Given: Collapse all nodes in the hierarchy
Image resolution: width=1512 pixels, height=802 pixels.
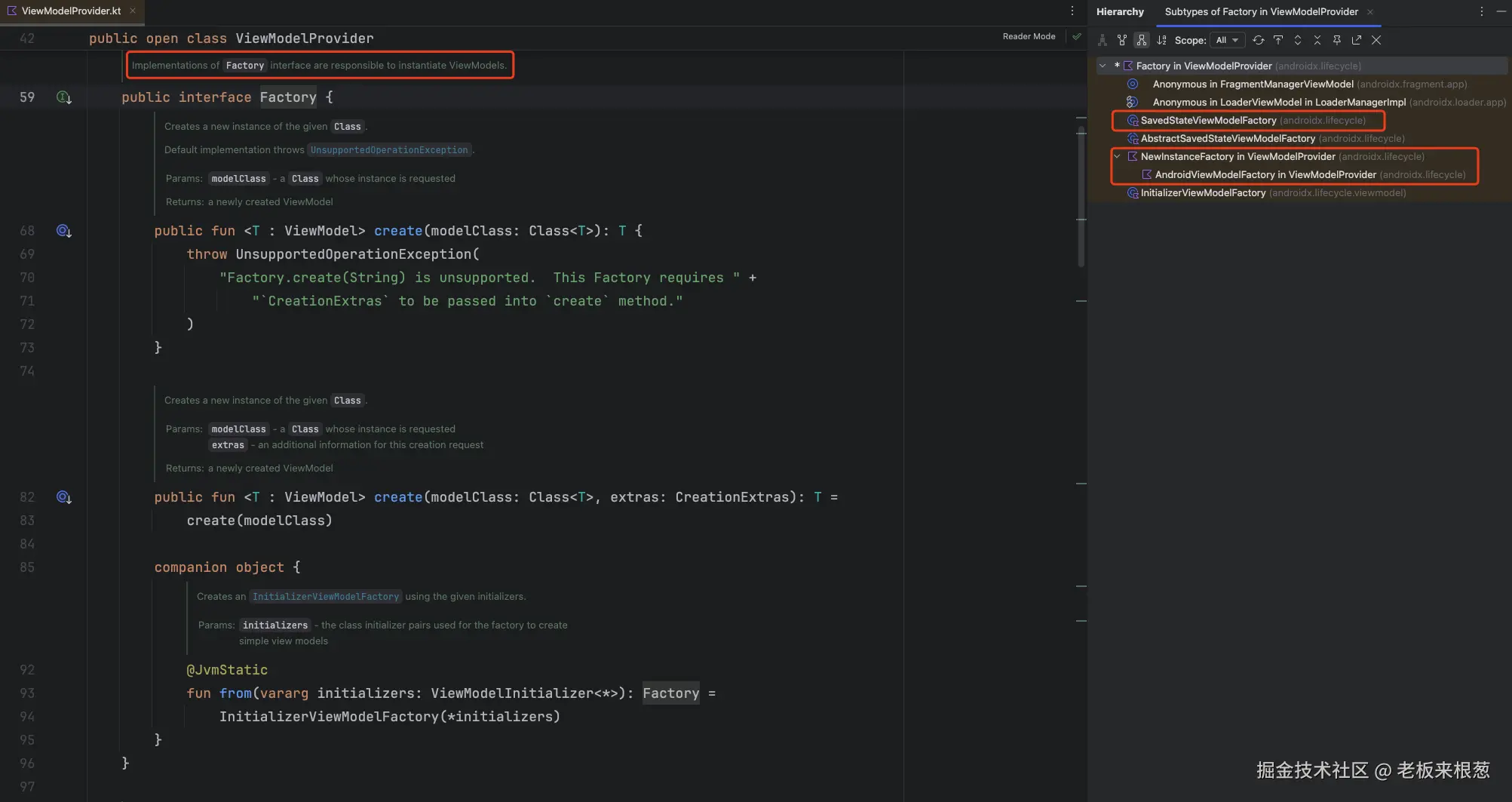Looking at the screenshot, I should pyautogui.click(x=1317, y=40).
